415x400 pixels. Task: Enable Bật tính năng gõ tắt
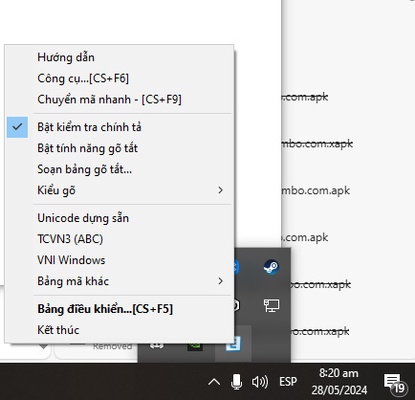(119, 148)
